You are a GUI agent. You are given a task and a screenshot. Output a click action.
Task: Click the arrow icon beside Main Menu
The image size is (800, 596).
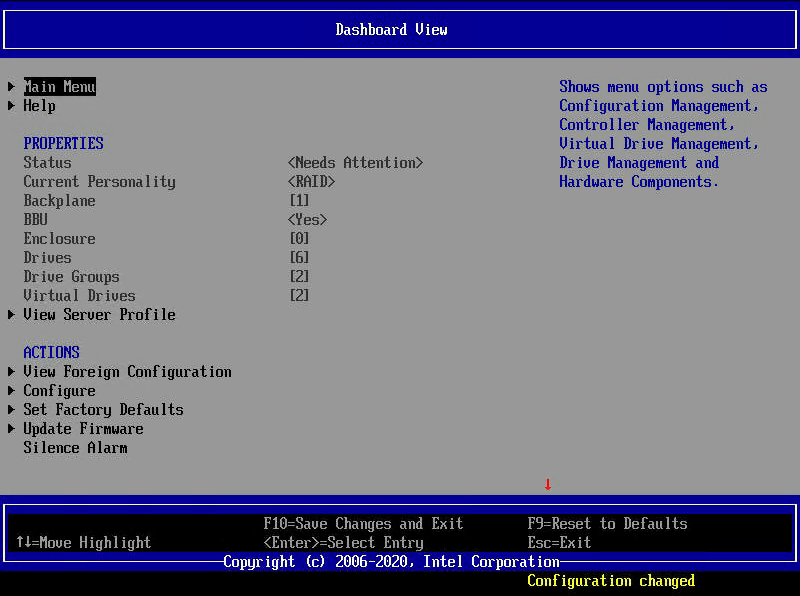pyautogui.click(x=11, y=86)
